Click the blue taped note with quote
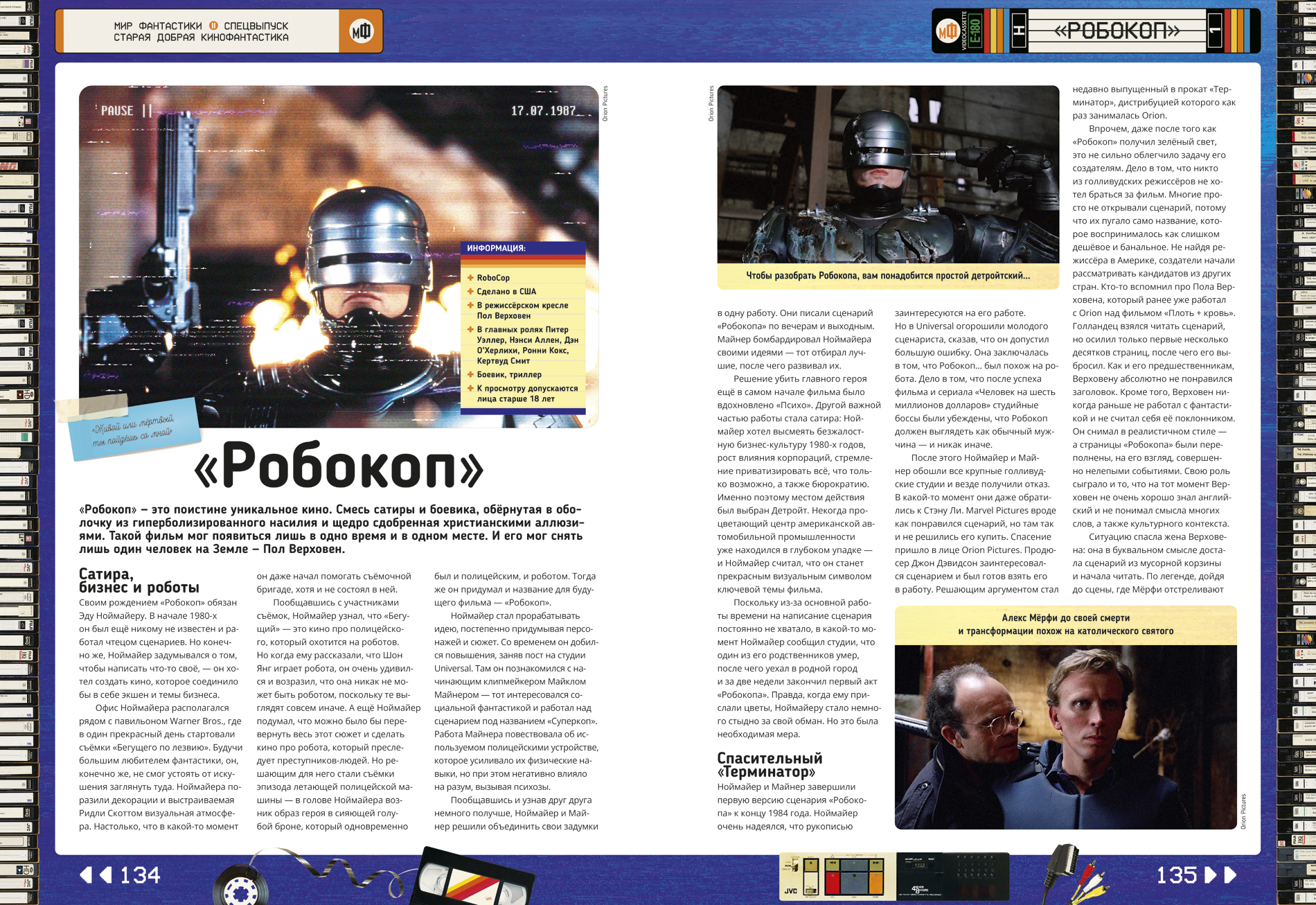The height and width of the screenshot is (905, 1316). pos(133,428)
